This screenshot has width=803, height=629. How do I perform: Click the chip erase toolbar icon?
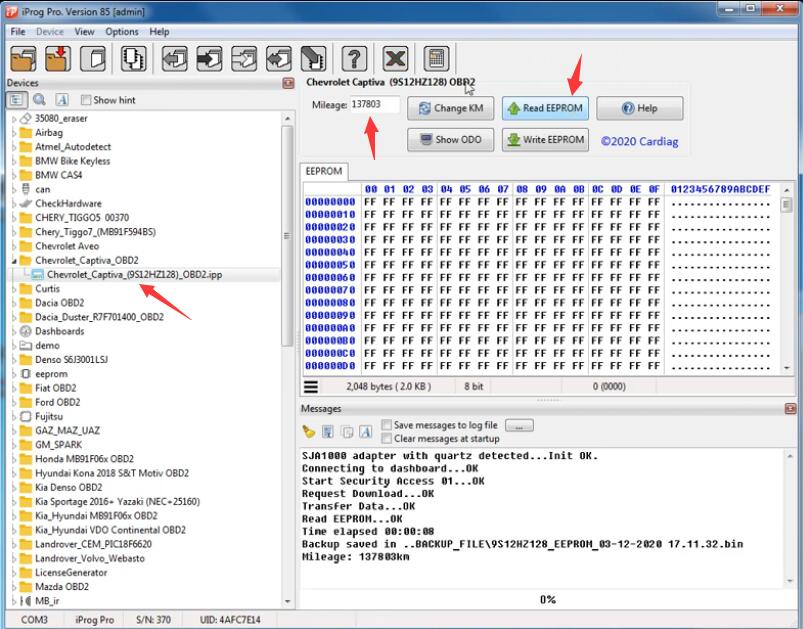coord(313,58)
